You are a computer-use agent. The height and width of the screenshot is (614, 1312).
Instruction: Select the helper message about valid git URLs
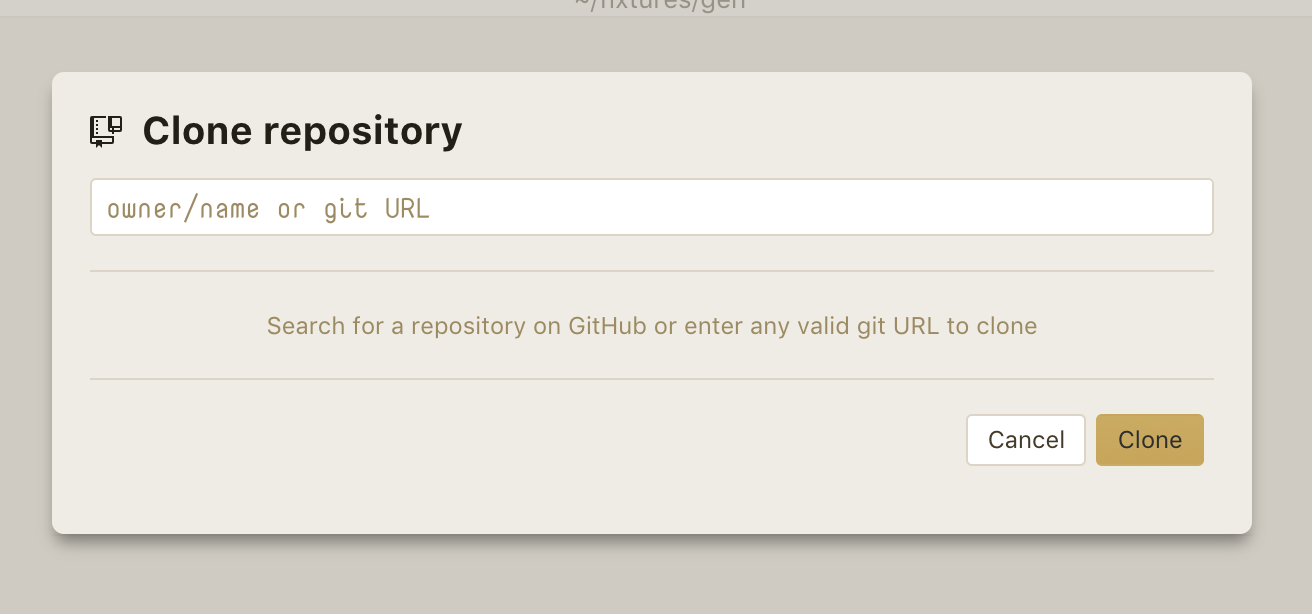pyautogui.click(x=651, y=325)
